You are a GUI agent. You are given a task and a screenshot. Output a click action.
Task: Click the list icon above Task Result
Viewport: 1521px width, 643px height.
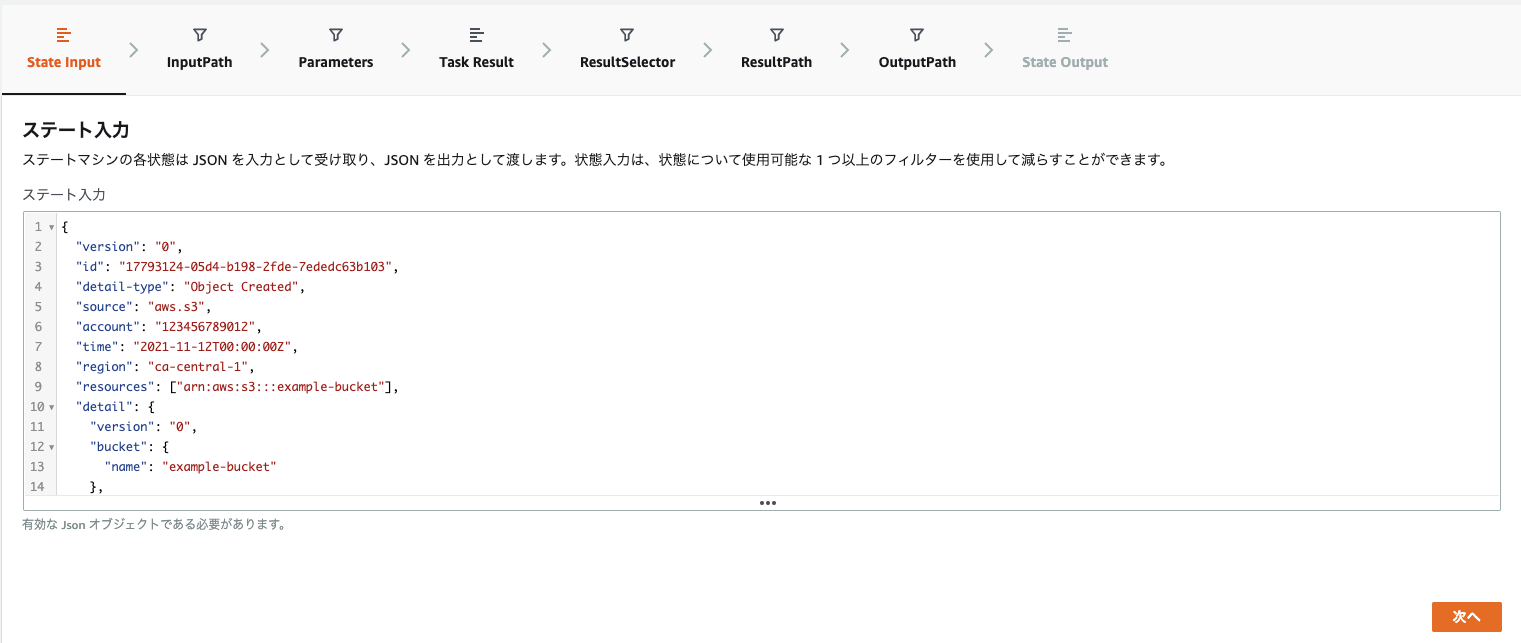(476, 34)
